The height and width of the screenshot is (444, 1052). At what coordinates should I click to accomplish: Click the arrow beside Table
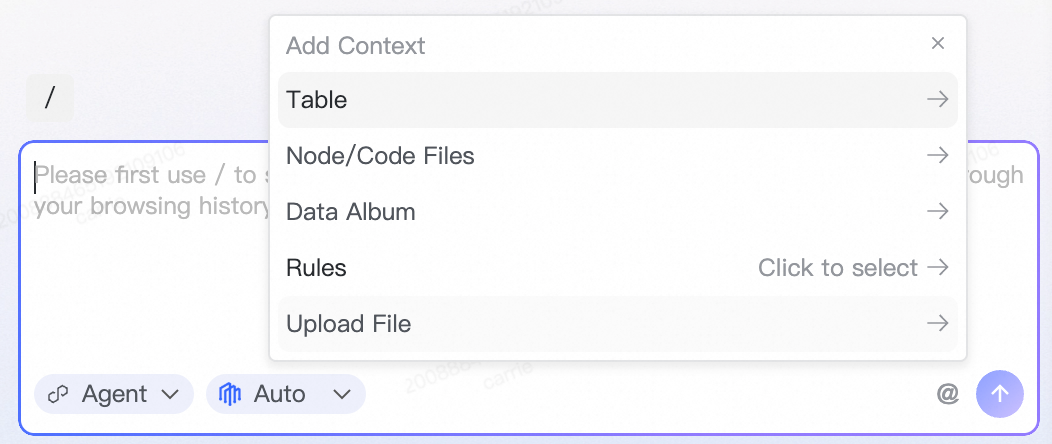937,100
